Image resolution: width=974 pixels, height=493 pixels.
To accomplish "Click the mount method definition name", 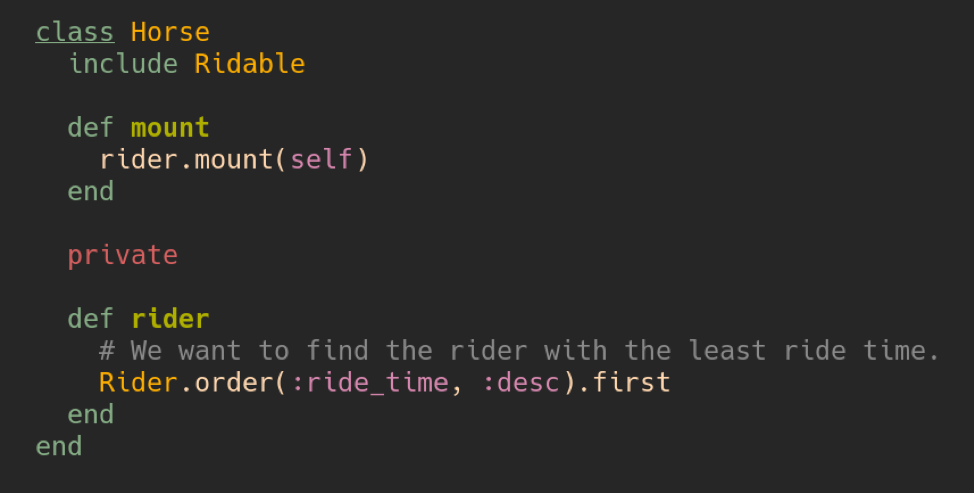I will pyautogui.click(x=170, y=128).
